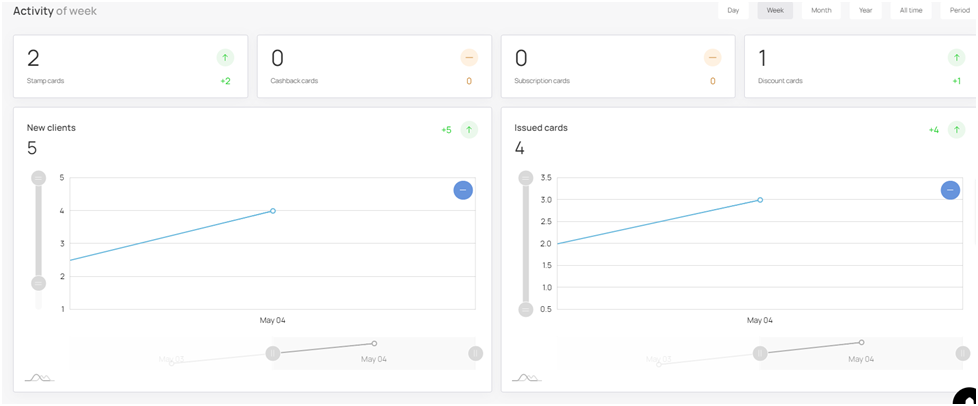The width and height of the screenshot is (978, 406).
Task: Choose the All time range
Action: tap(911, 11)
